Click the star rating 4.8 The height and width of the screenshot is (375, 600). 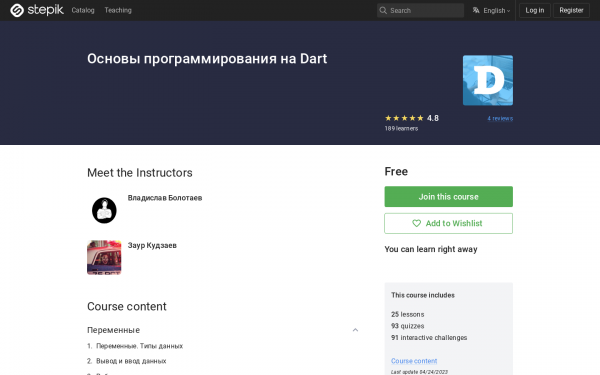411,118
